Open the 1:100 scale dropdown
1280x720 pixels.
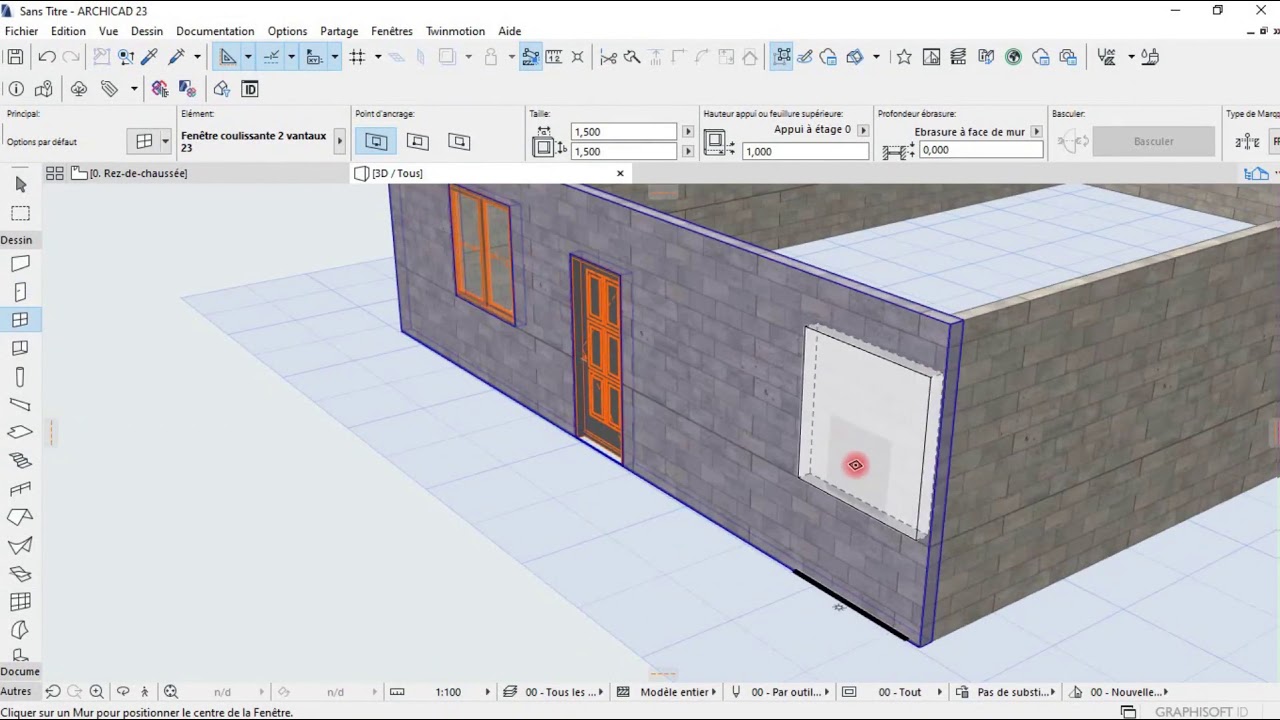pos(488,692)
